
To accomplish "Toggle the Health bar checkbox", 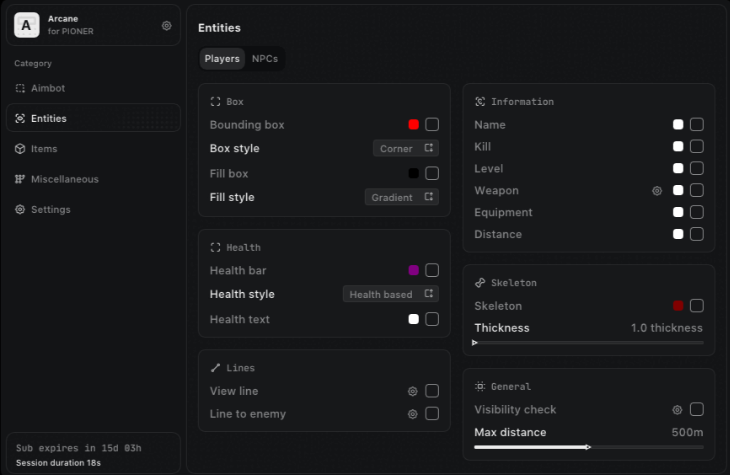I will (x=432, y=270).
